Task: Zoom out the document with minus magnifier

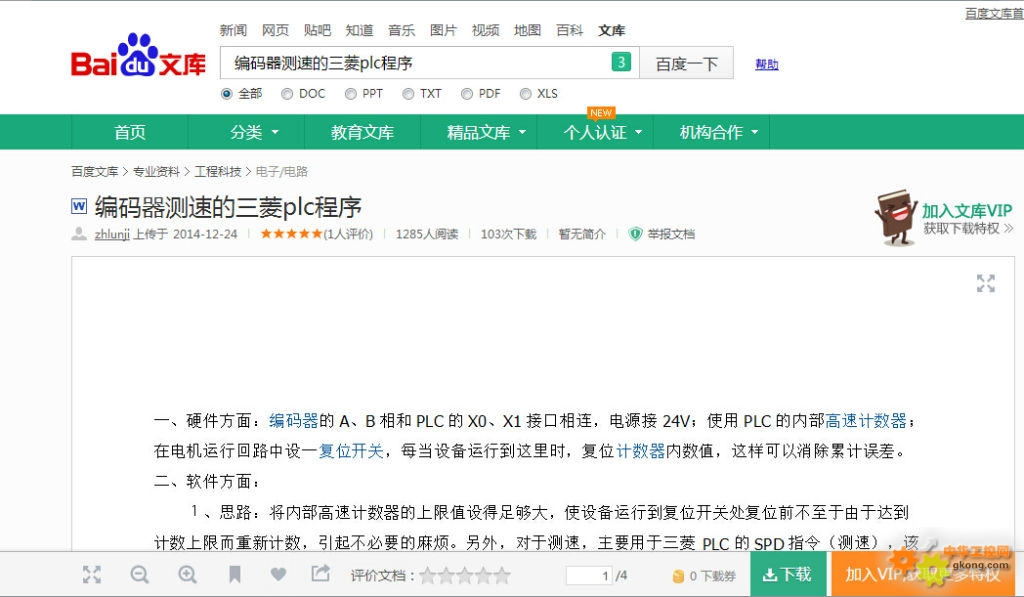Action: point(139,575)
